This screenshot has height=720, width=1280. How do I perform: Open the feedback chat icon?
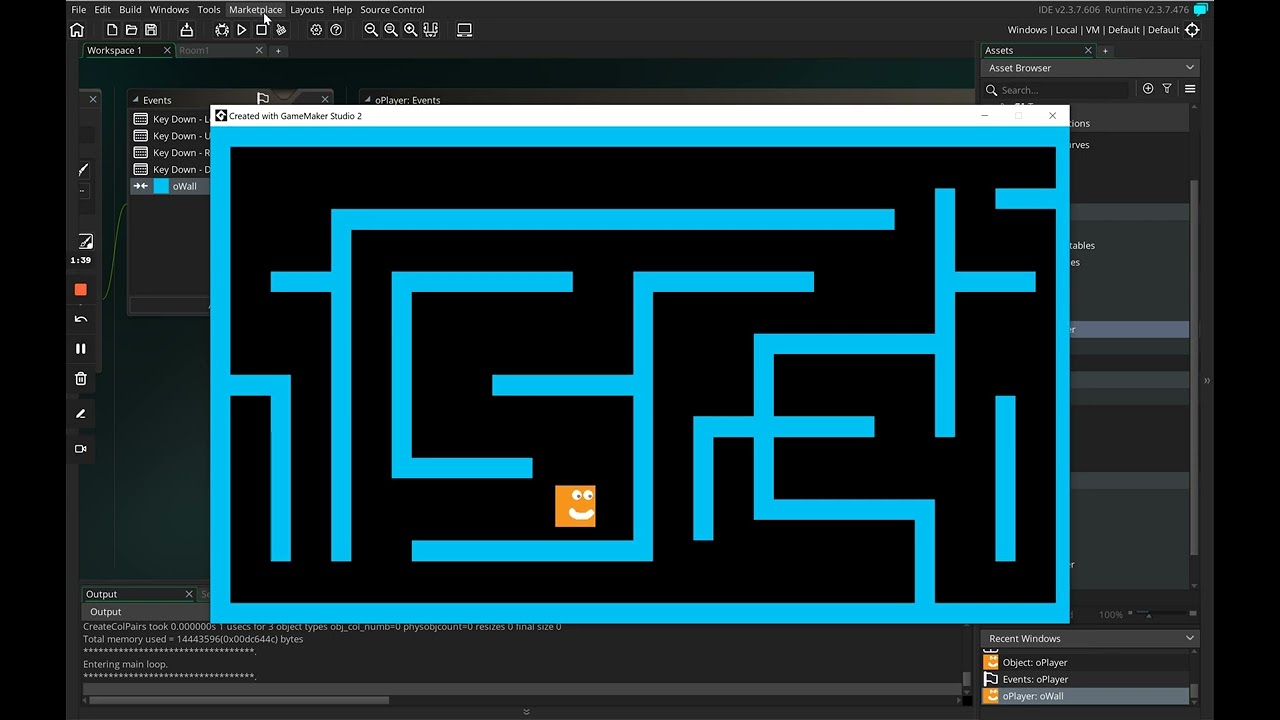(x=1201, y=9)
